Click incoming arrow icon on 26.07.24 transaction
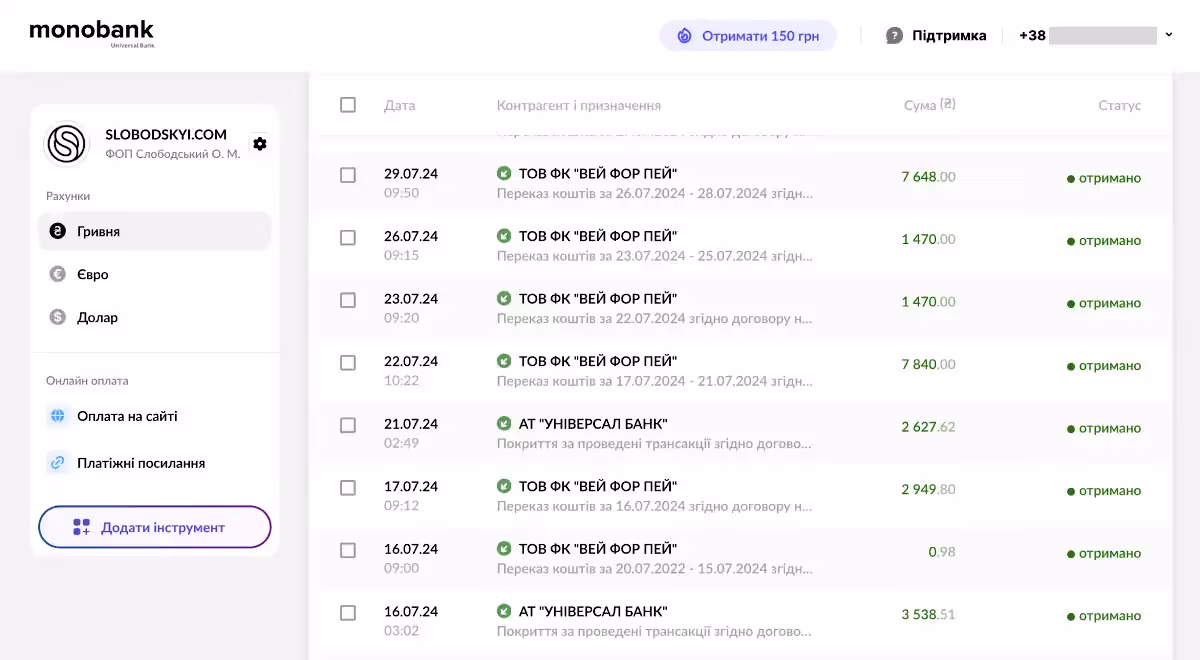1200x660 pixels. coord(504,236)
